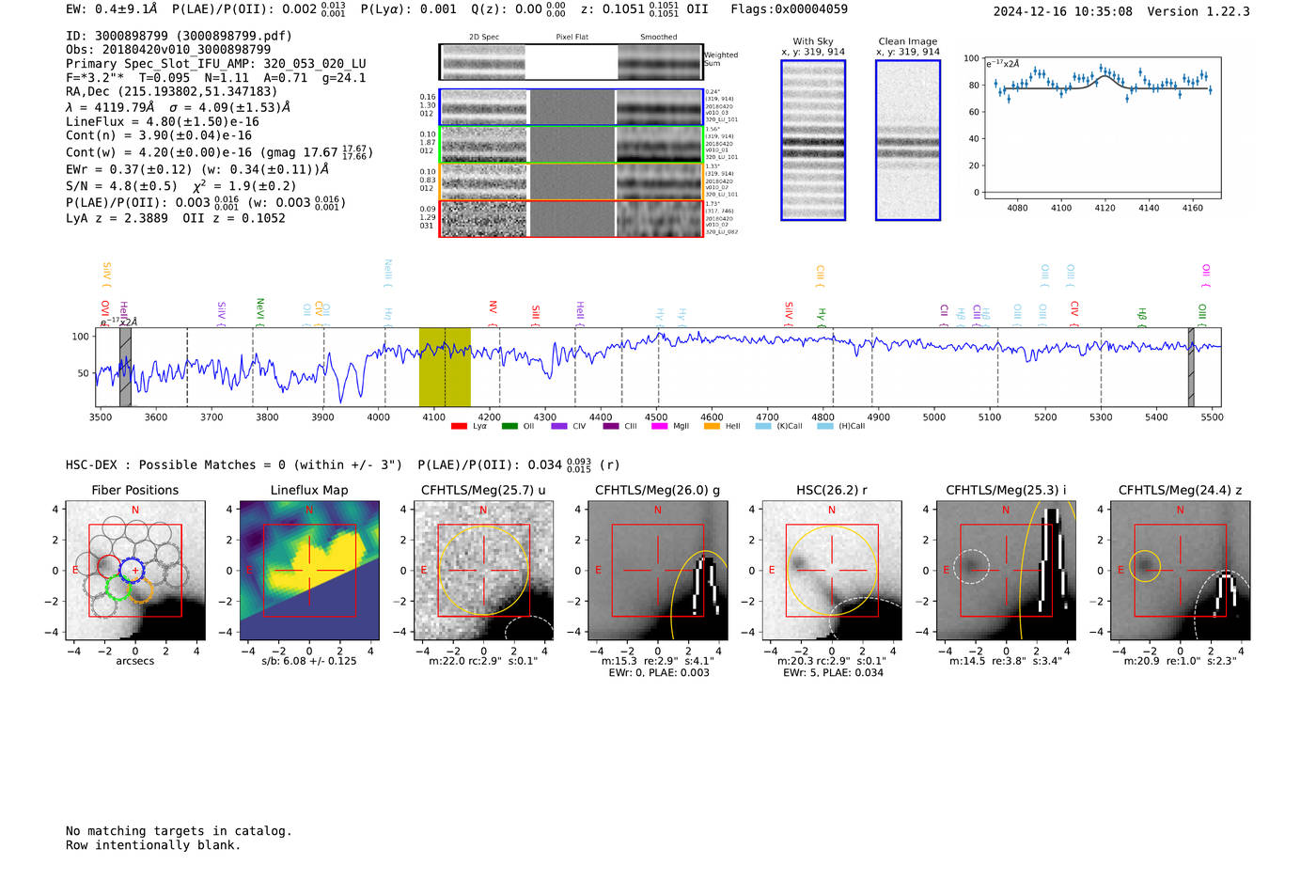Open the With Sky spectrum image

tap(813, 140)
